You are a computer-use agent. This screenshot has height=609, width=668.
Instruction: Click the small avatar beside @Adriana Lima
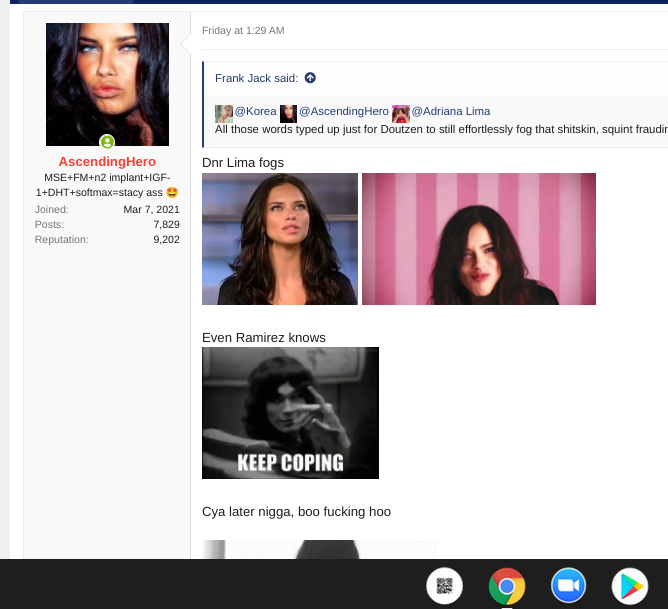pos(401,114)
